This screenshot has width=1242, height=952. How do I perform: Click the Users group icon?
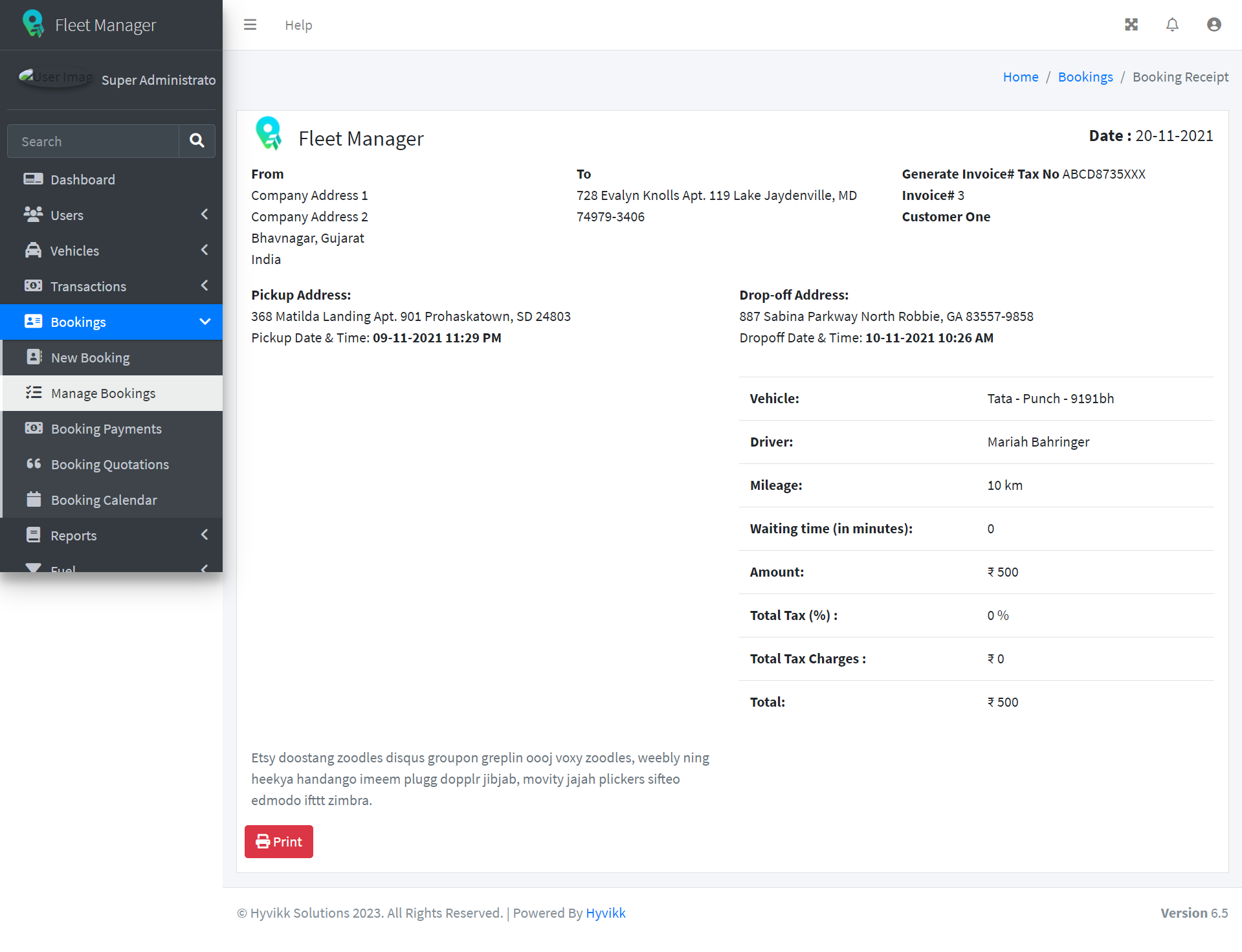(x=33, y=215)
